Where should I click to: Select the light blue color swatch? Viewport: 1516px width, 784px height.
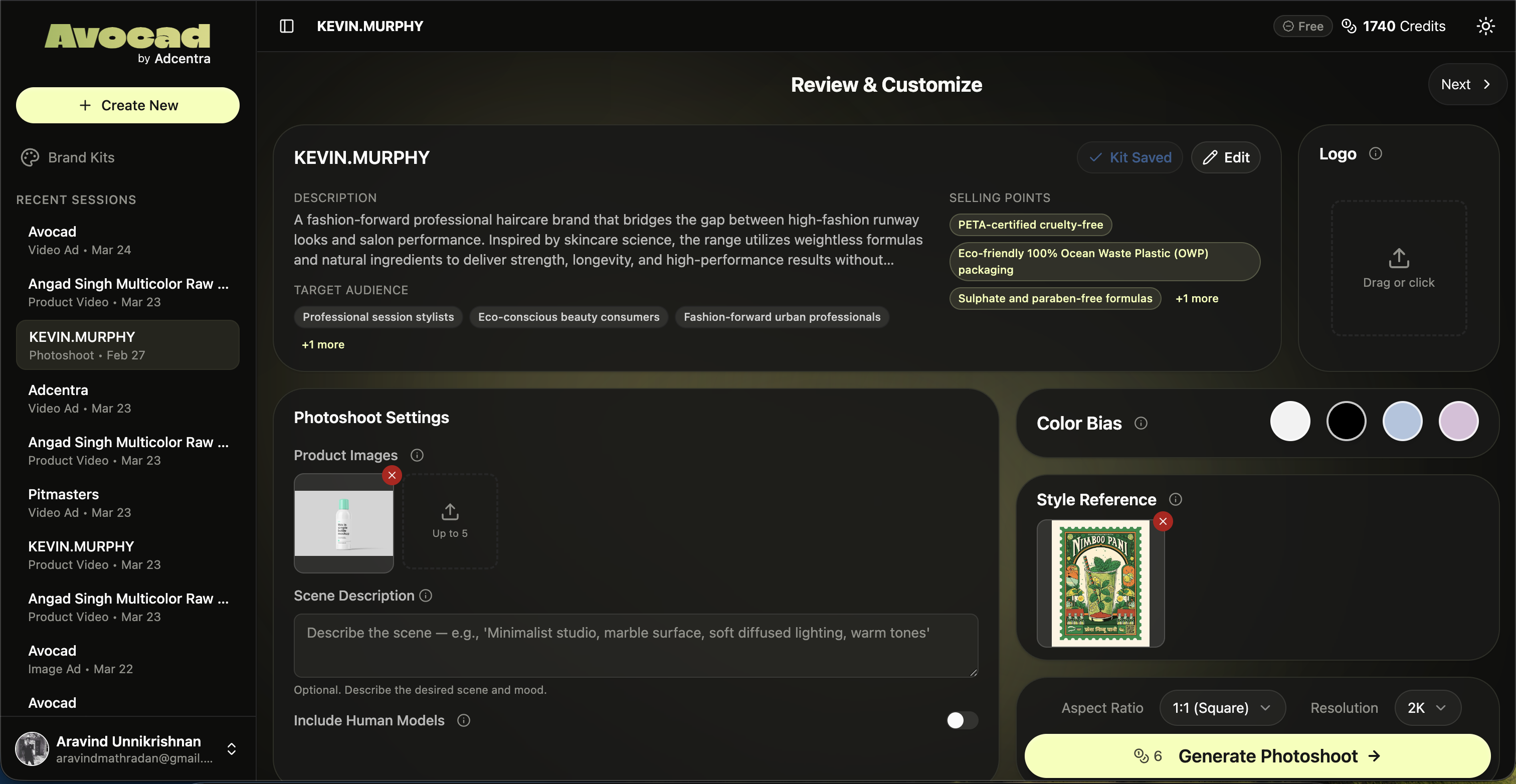click(1402, 421)
